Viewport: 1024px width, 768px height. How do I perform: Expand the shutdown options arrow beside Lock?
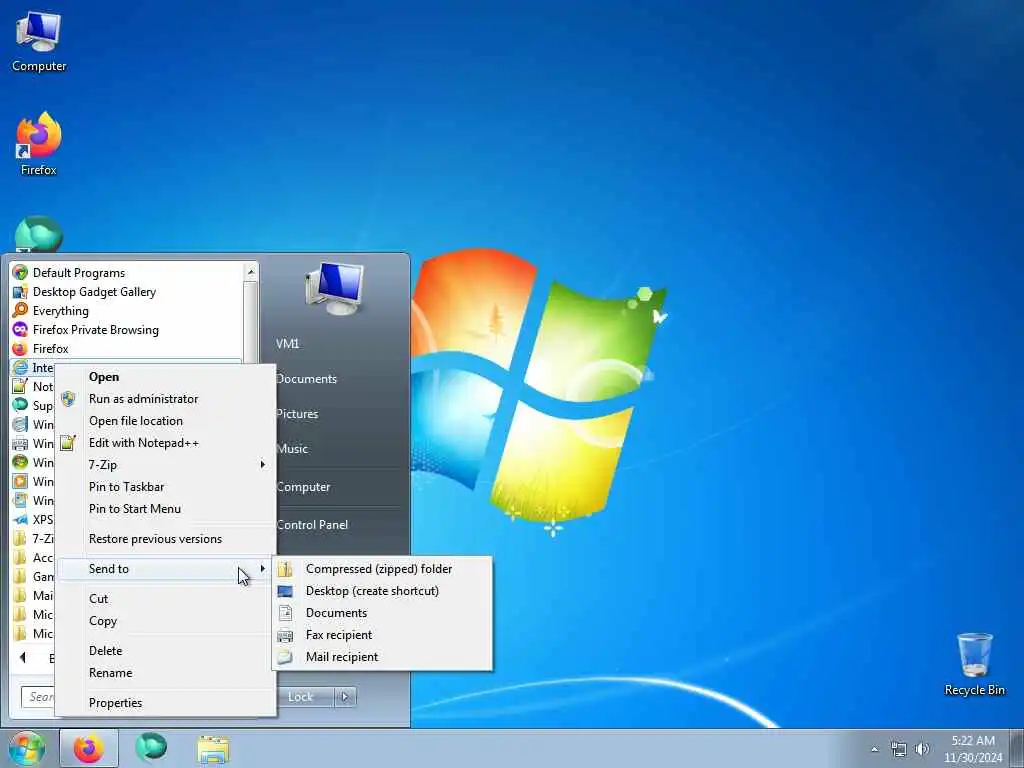click(345, 697)
